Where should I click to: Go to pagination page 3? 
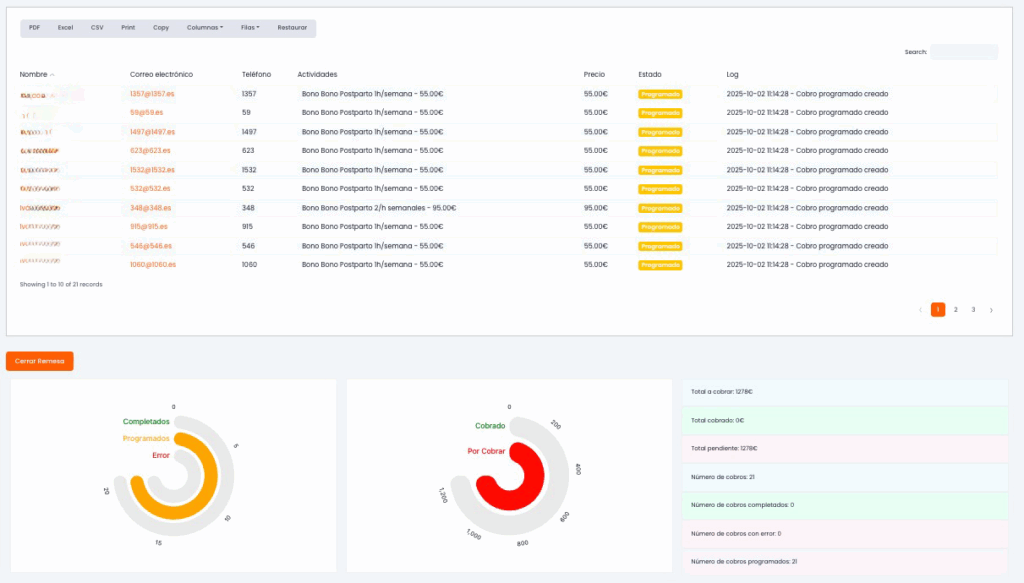pyautogui.click(x=973, y=310)
